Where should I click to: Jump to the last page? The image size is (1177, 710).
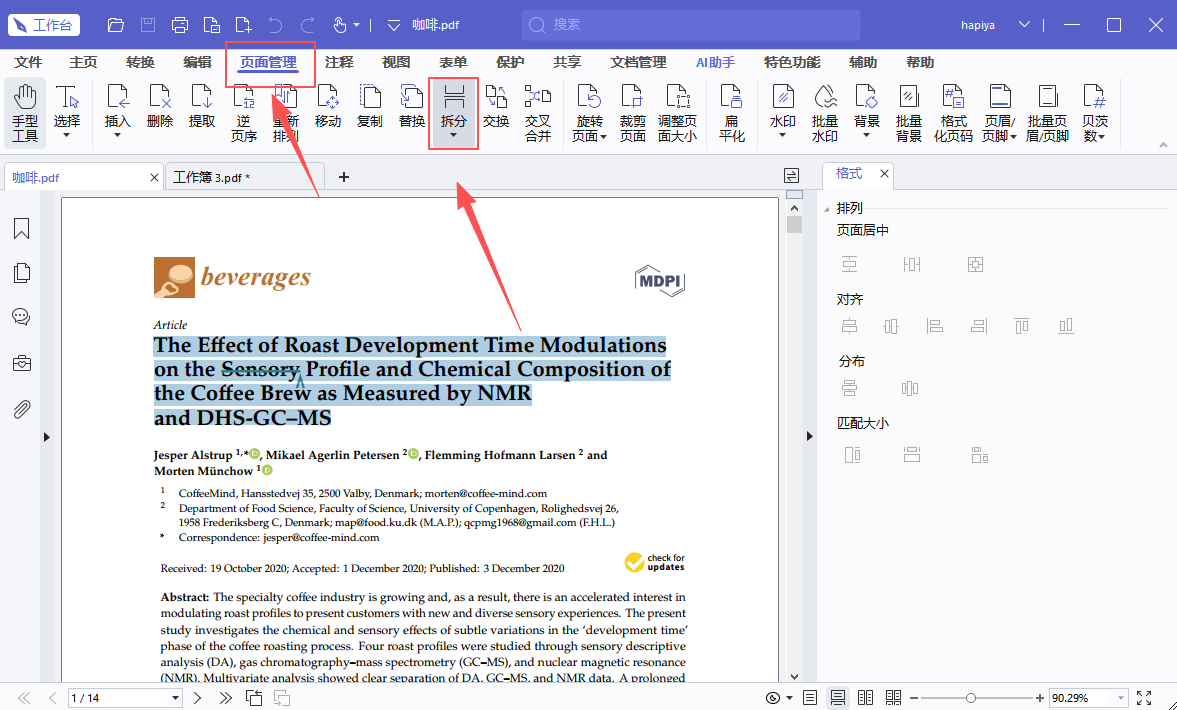coord(225,698)
